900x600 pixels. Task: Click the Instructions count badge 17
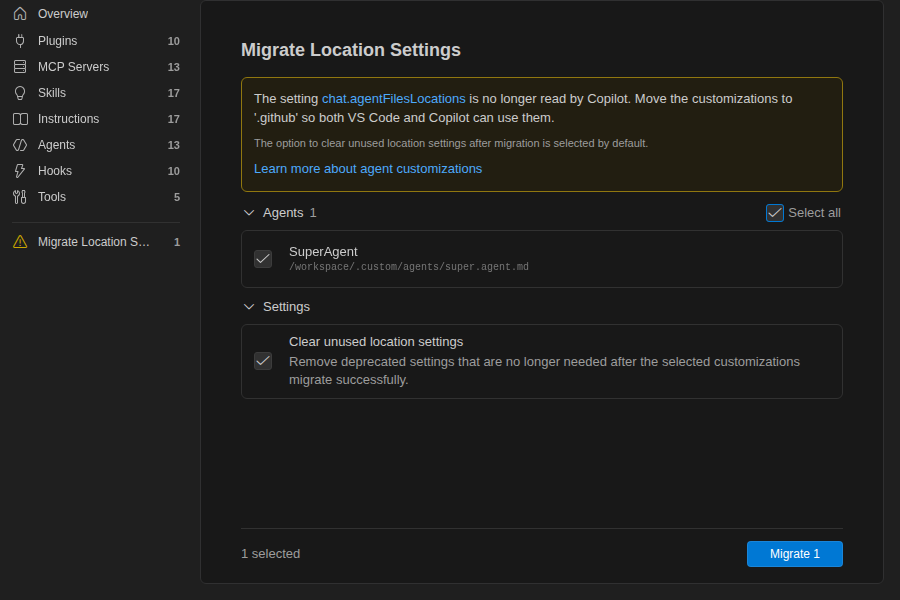pos(173,119)
